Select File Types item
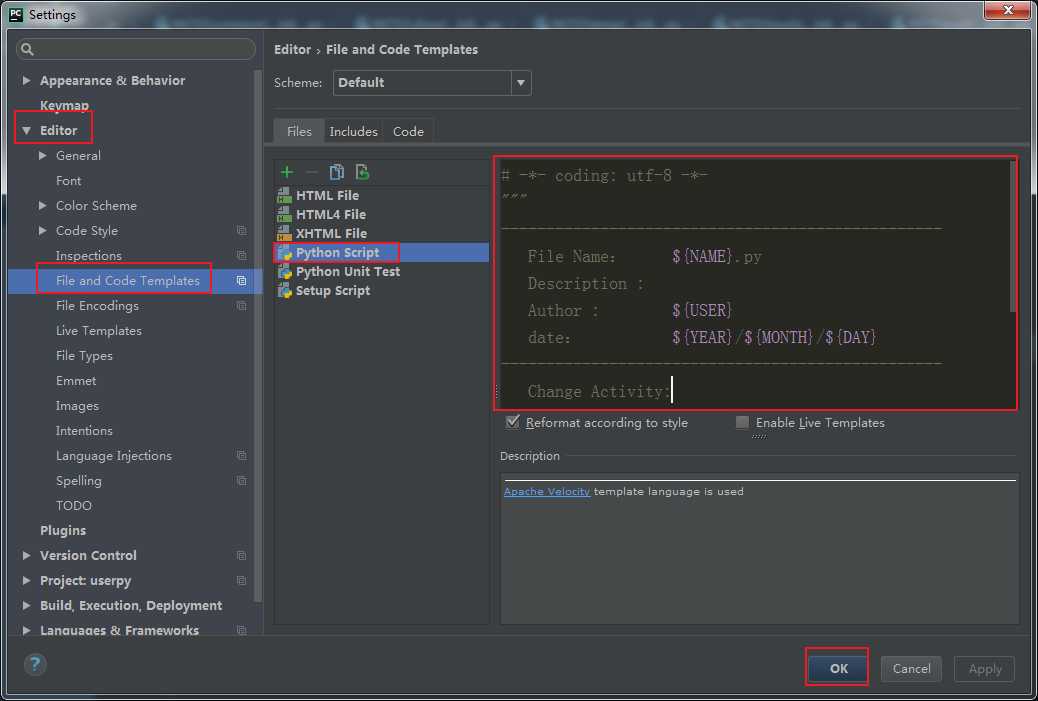The image size is (1038, 701). click(x=84, y=355)
